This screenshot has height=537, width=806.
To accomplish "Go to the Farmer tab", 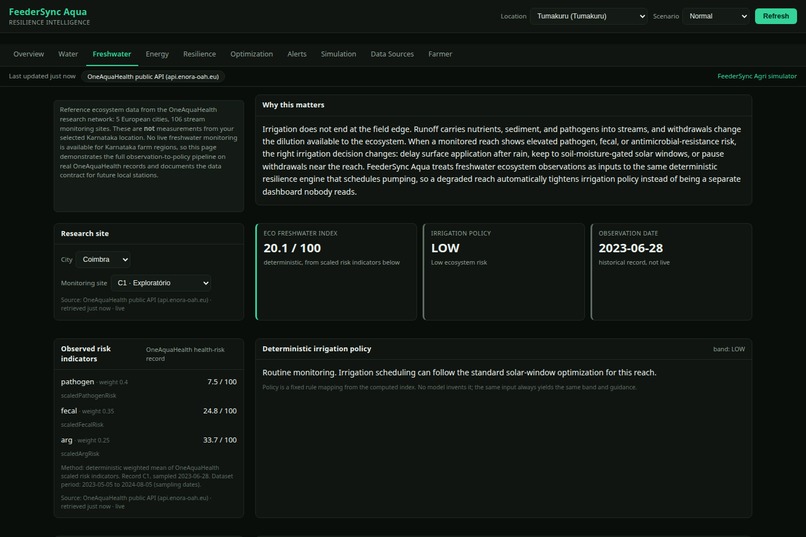I will [440, 54].
